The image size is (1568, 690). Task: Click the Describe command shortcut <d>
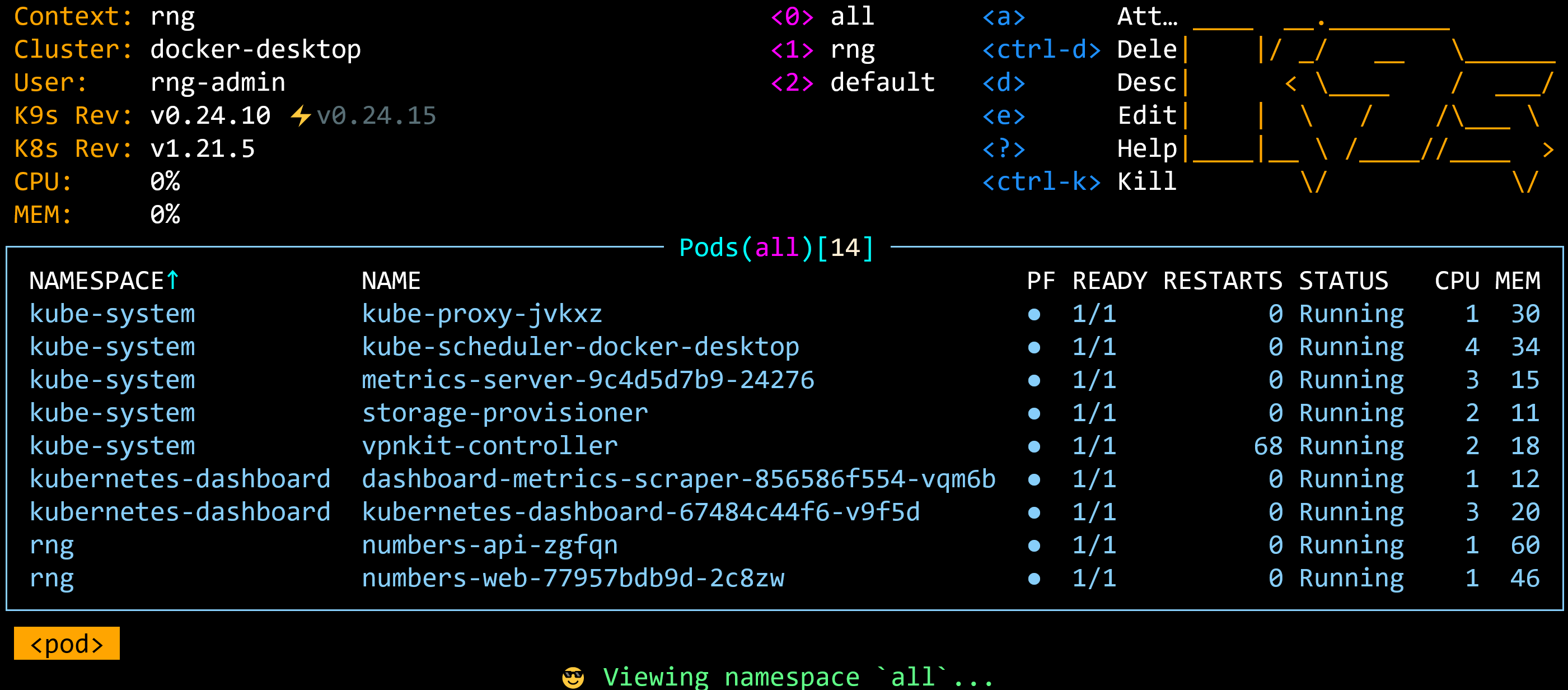pos(1003,82)
